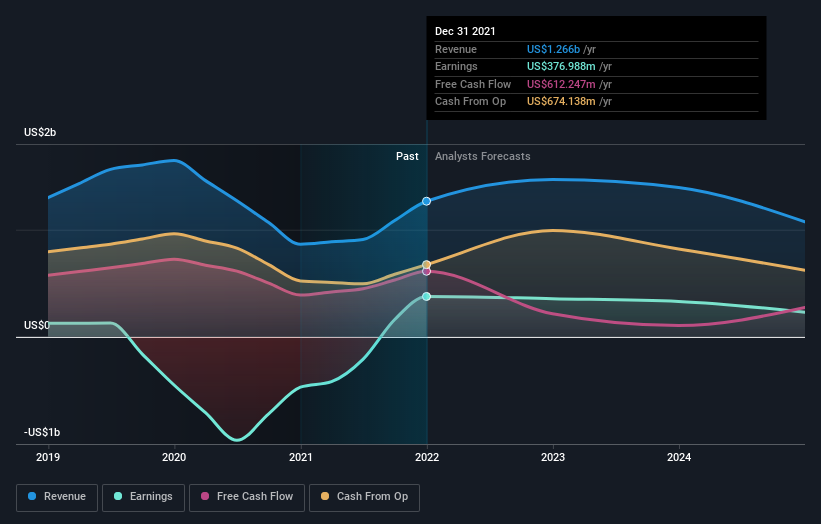Click the teal Earnings data point marker

(x=427, y=296)
